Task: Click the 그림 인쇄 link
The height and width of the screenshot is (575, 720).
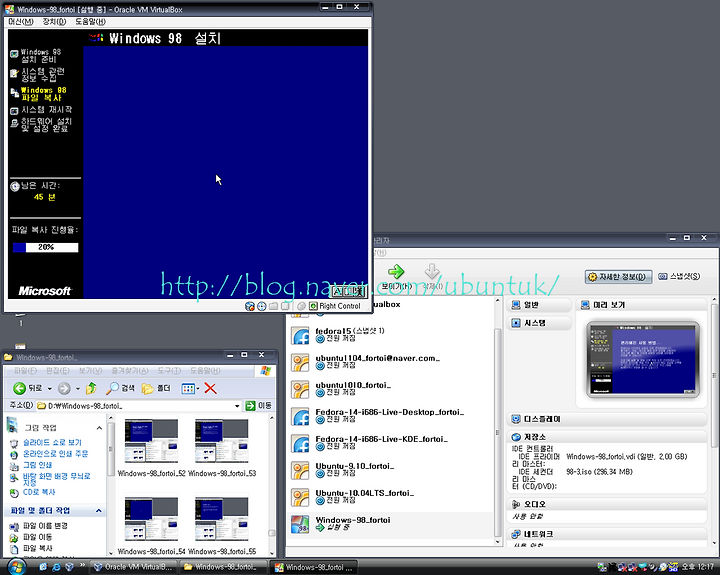Action: [x=37, y=465]
